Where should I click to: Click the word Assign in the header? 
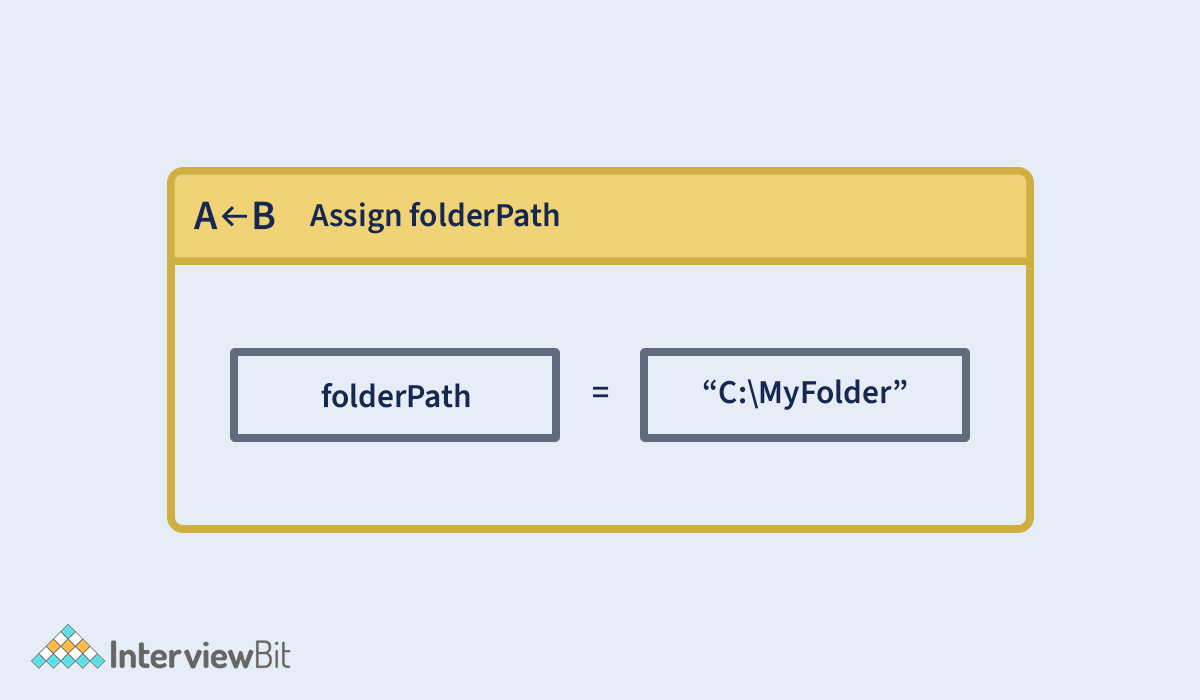355,217
